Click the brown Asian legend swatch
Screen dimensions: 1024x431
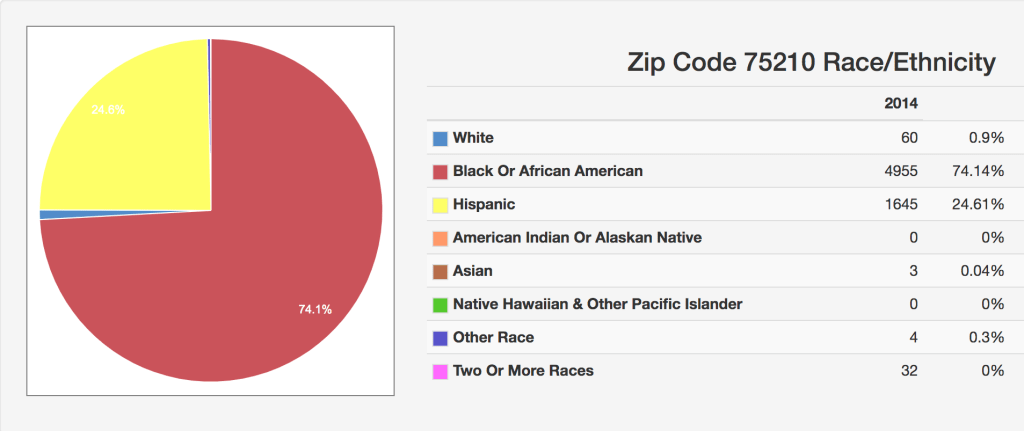pos(440,272)
